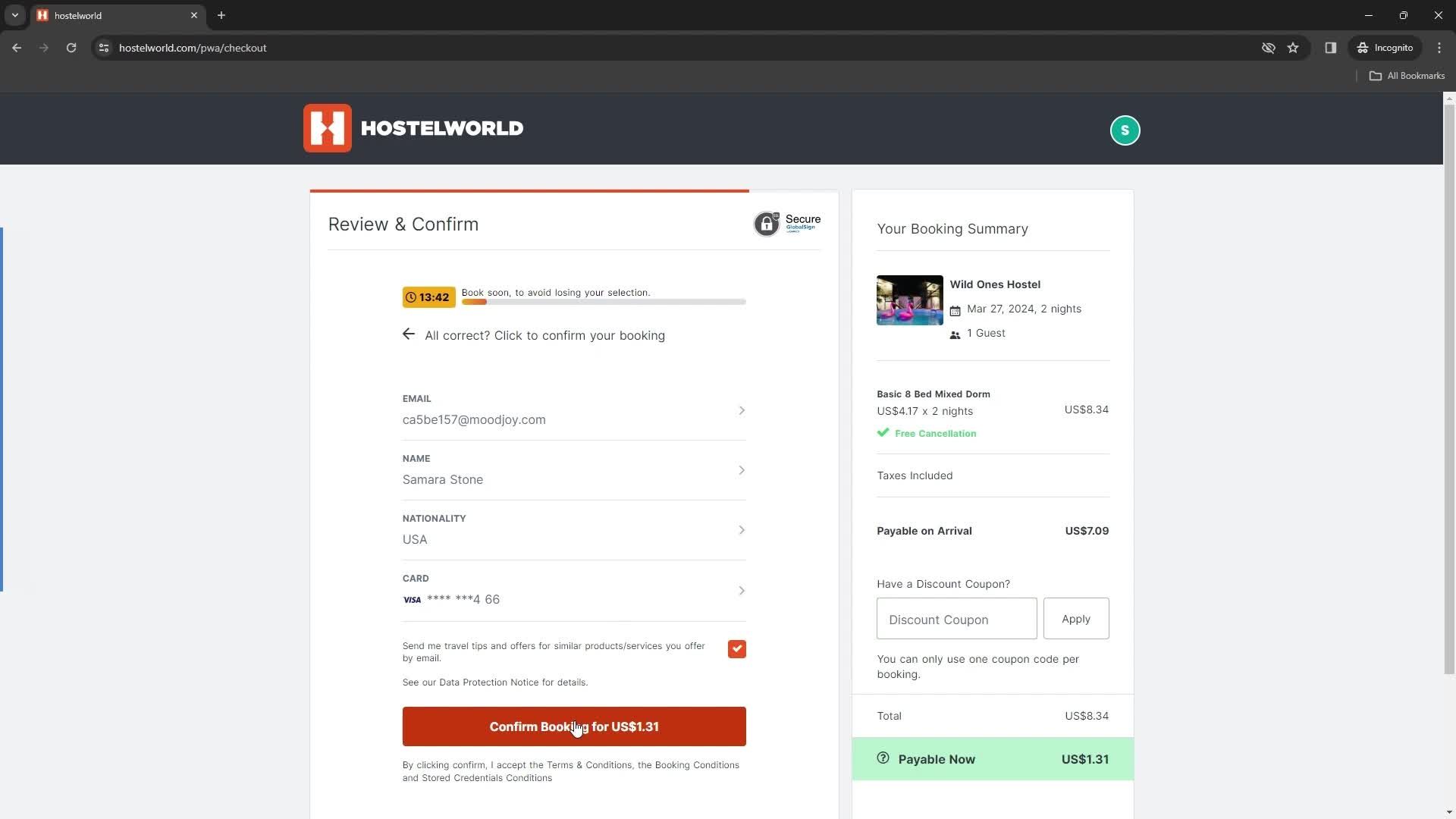Open the Stored Credentials Conditions link
The width and height of the screenshot is (1456, 819).
[x=487, y=778]
